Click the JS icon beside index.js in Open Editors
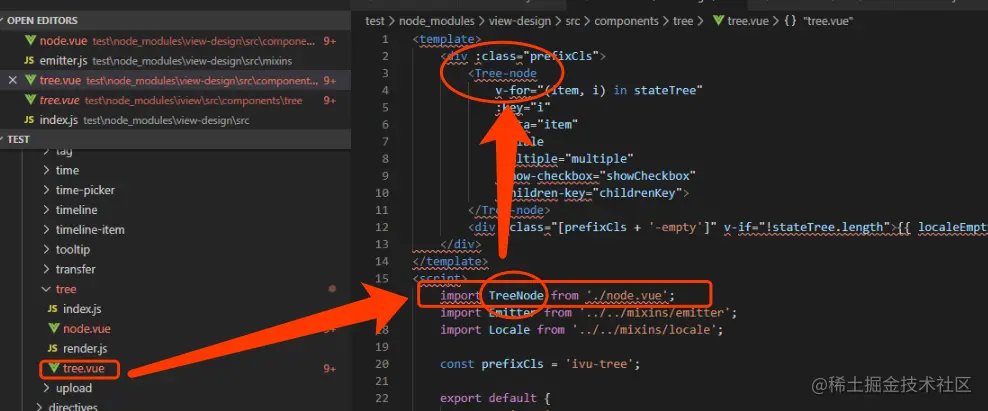The image size is (988, 411). 29,120
